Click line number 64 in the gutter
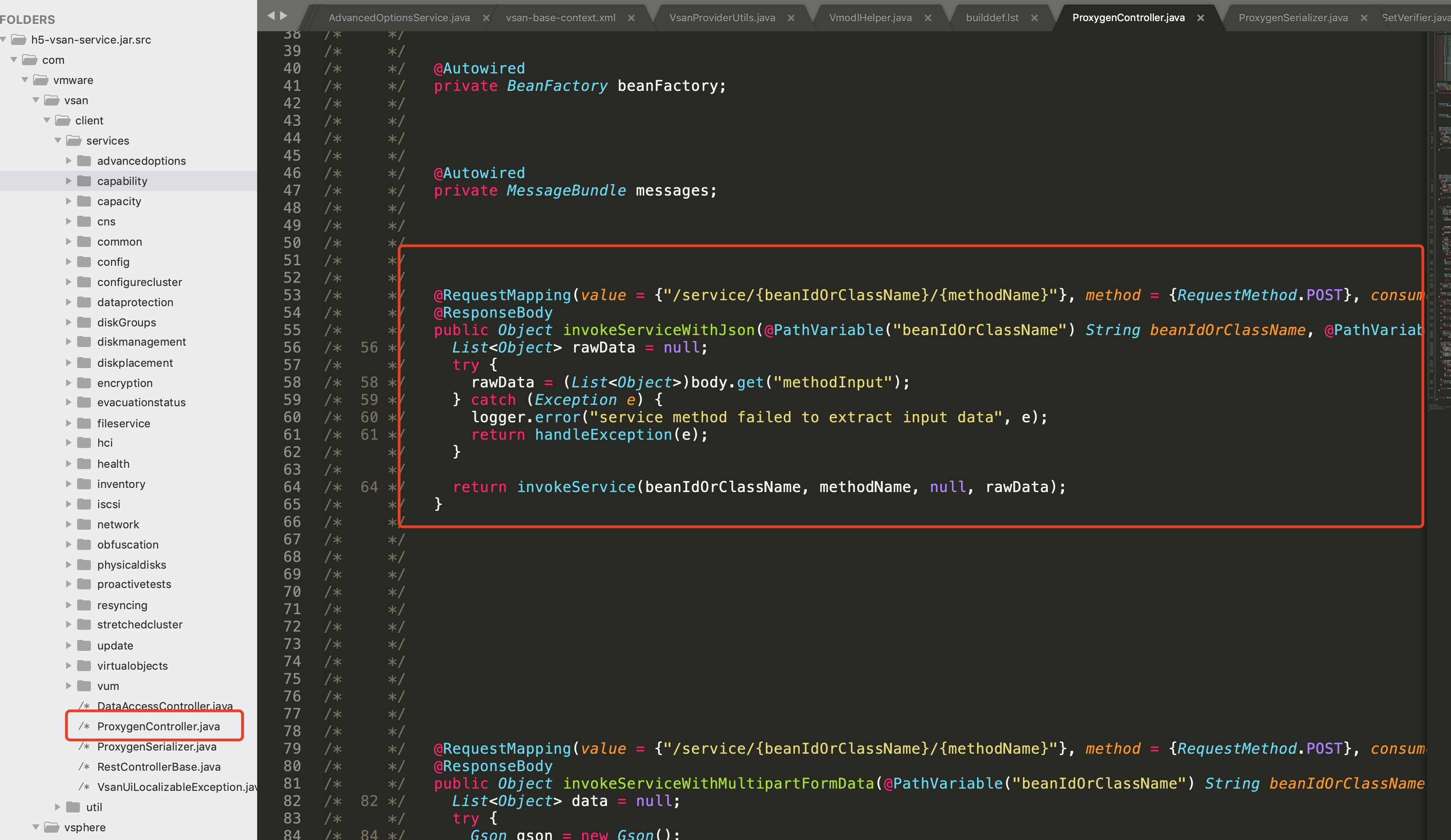The width and height of the screenshot is (1451, 840). pyautogui.click(x=292, y=487)
